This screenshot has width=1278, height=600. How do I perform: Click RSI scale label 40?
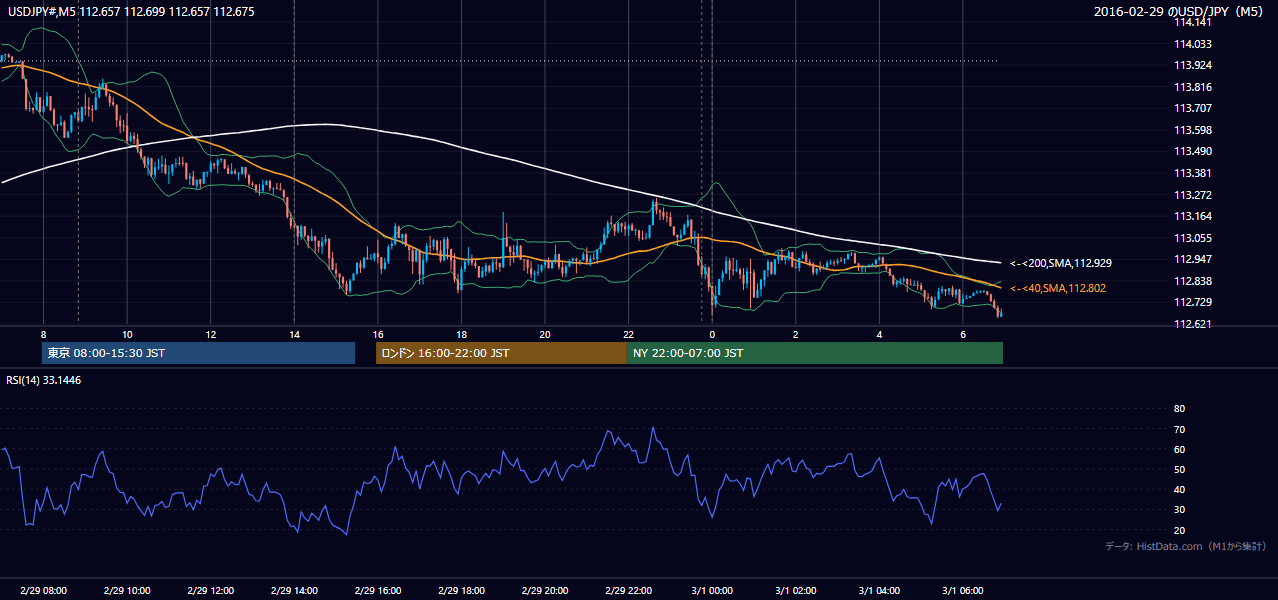click(x=1179, y=489)
